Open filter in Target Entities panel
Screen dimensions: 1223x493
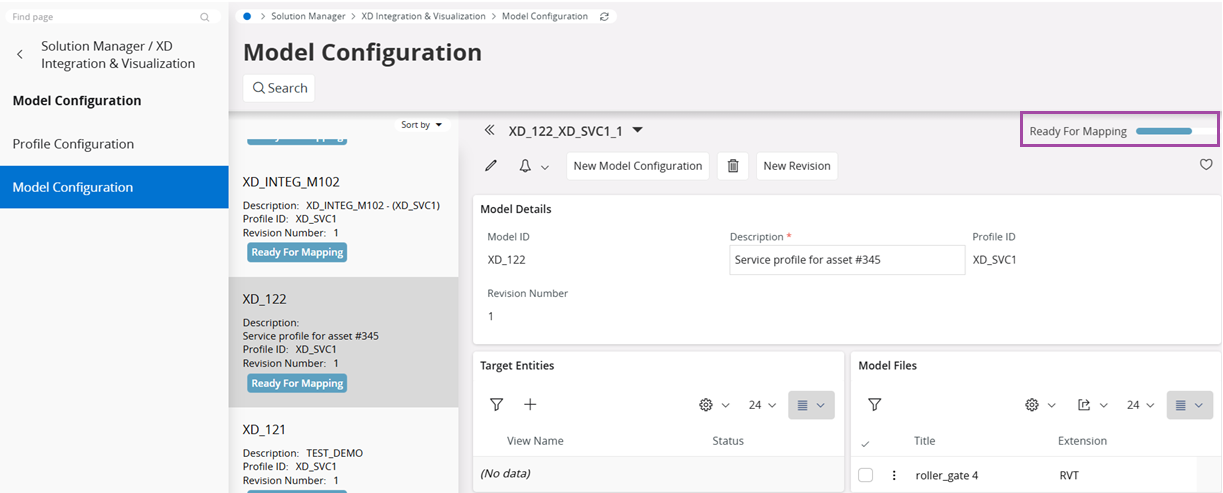tap(496, 405)
